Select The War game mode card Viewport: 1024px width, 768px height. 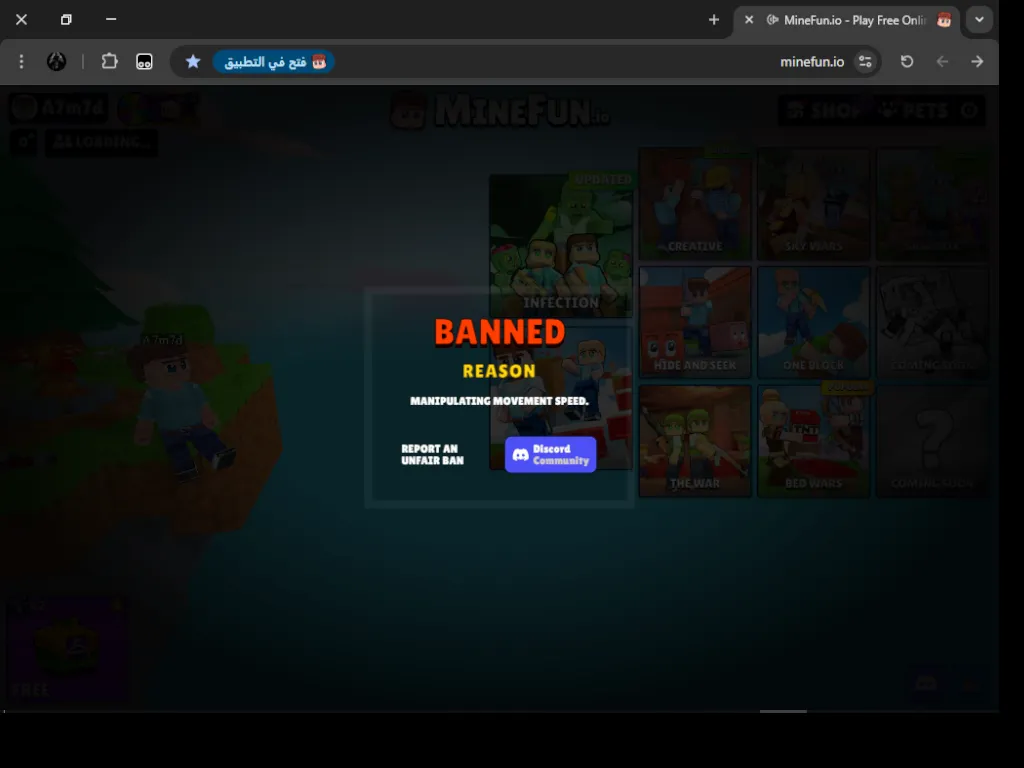[x=695, y=441]
